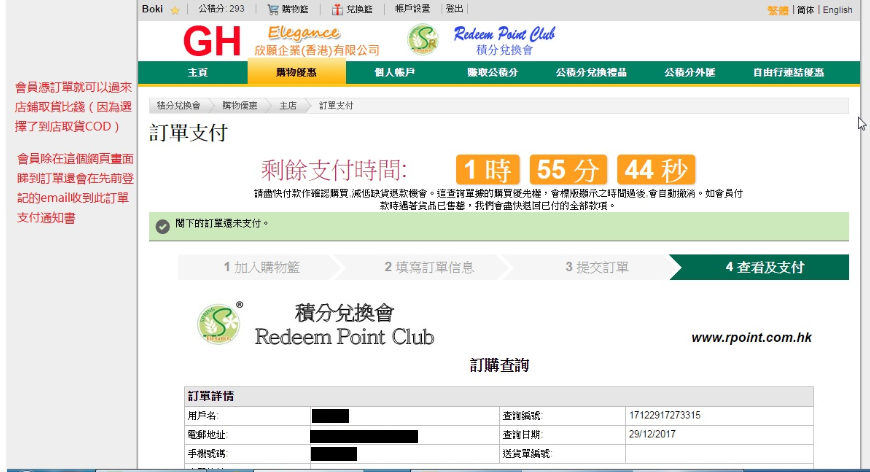Click the 55 分 countdown box
This screenshot has height=472, width=870.
coord(568,170)
